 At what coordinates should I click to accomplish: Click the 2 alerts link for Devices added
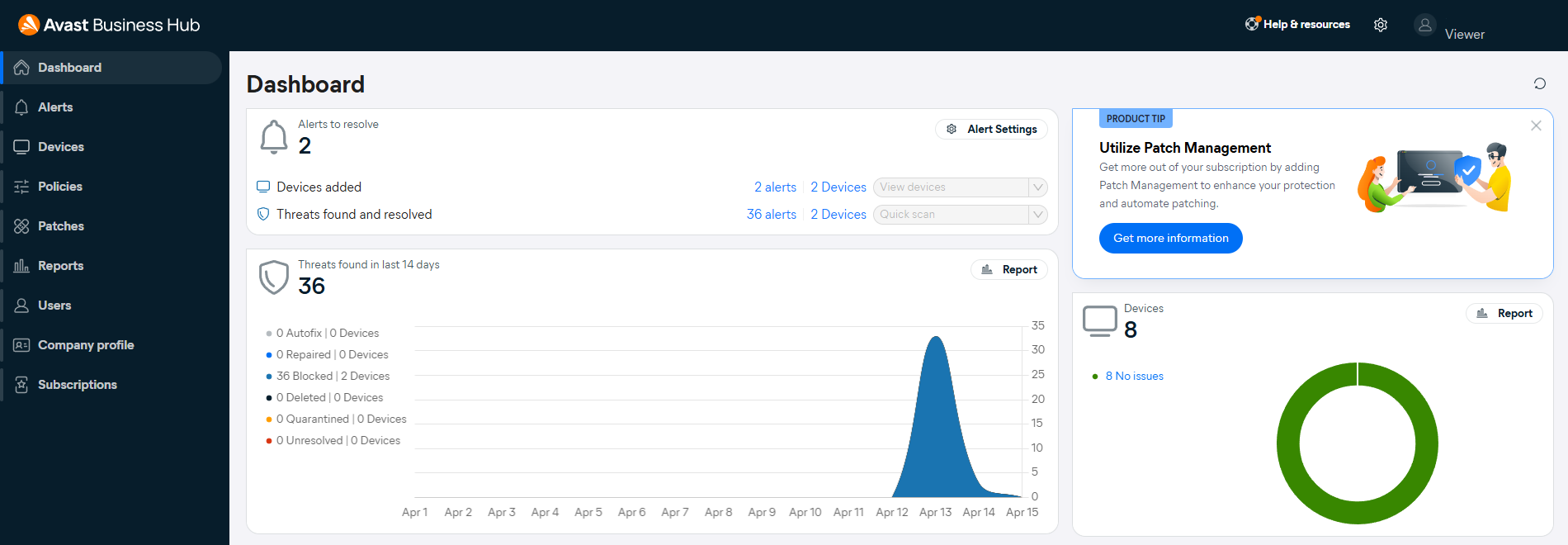coord(775,187)
